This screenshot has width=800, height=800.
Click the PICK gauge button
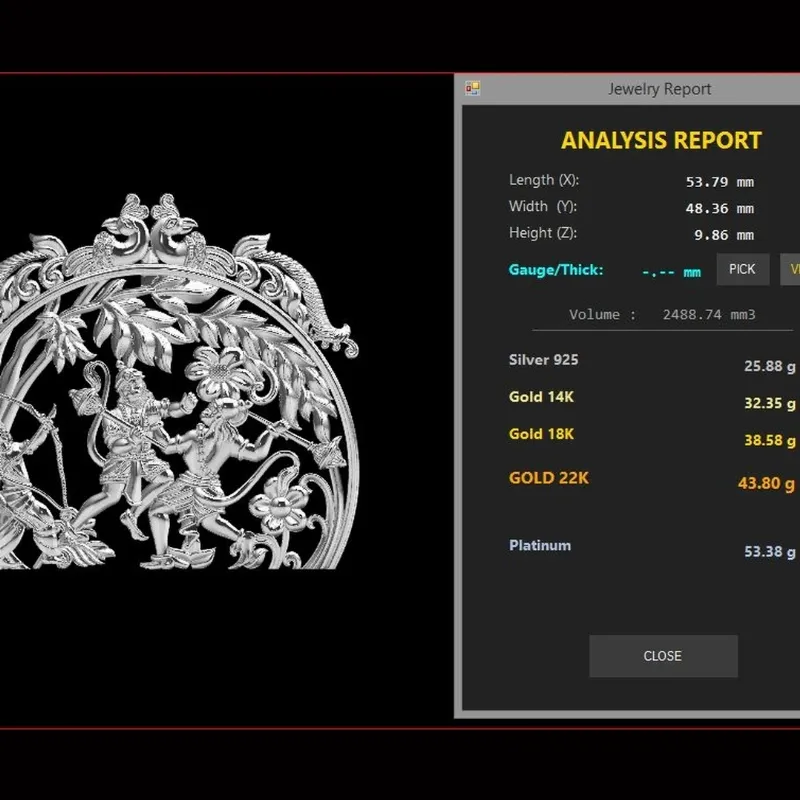[x=742, y=269]
